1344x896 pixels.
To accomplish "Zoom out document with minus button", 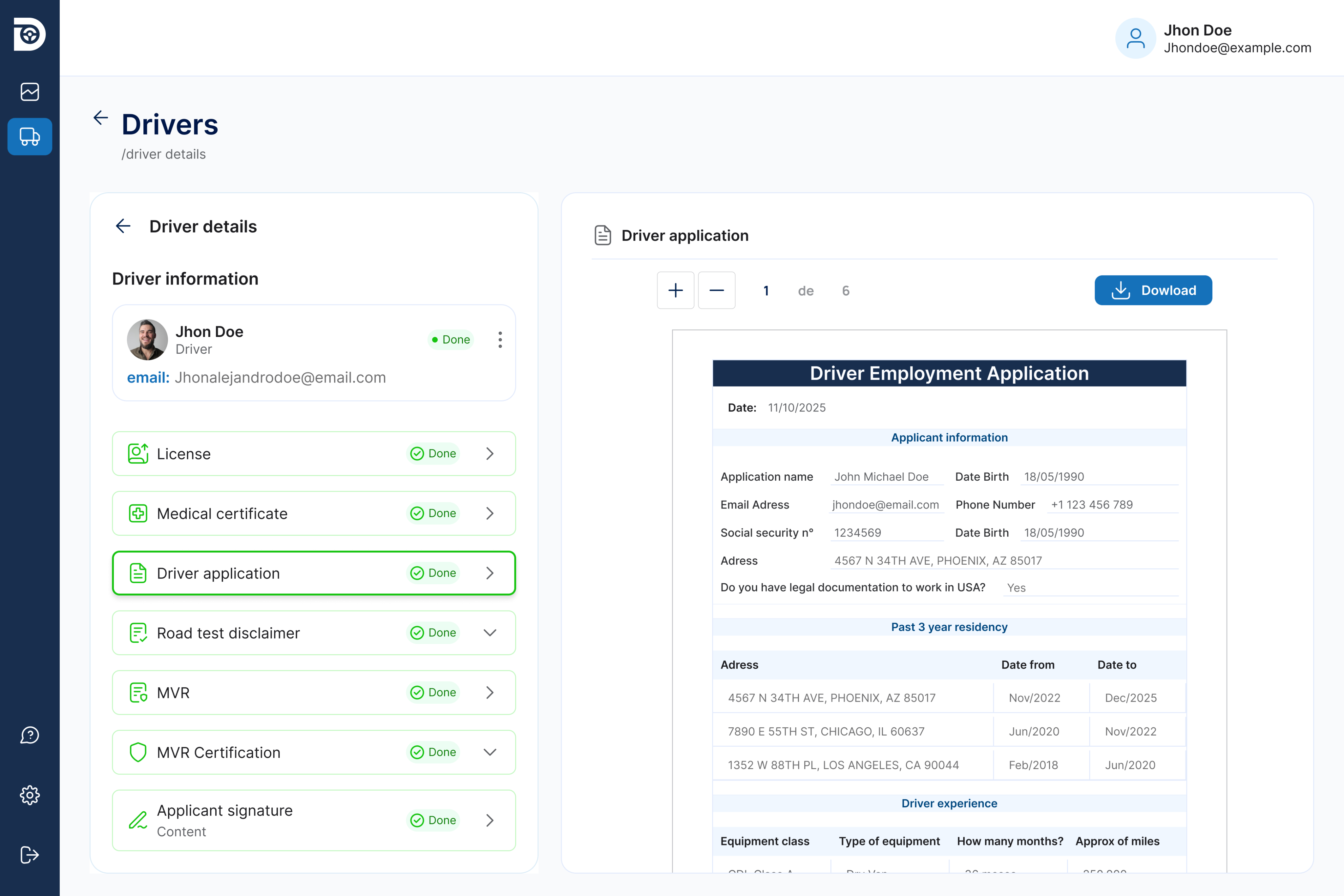I will pyautogui.click(x=717, y=290).
